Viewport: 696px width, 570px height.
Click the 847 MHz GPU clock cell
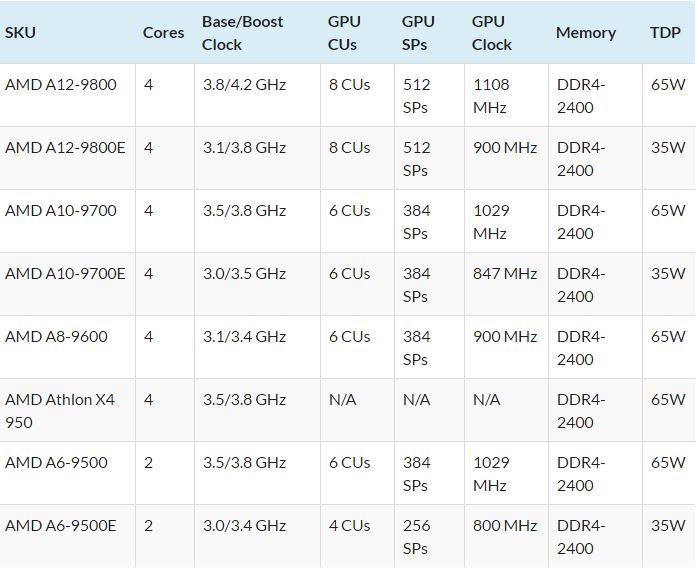505,274
